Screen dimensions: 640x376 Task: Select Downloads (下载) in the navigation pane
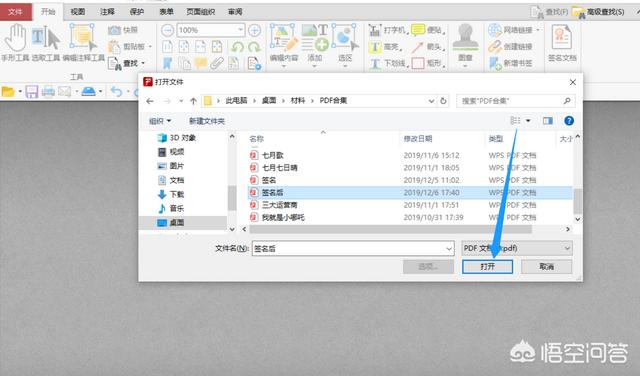171,194
